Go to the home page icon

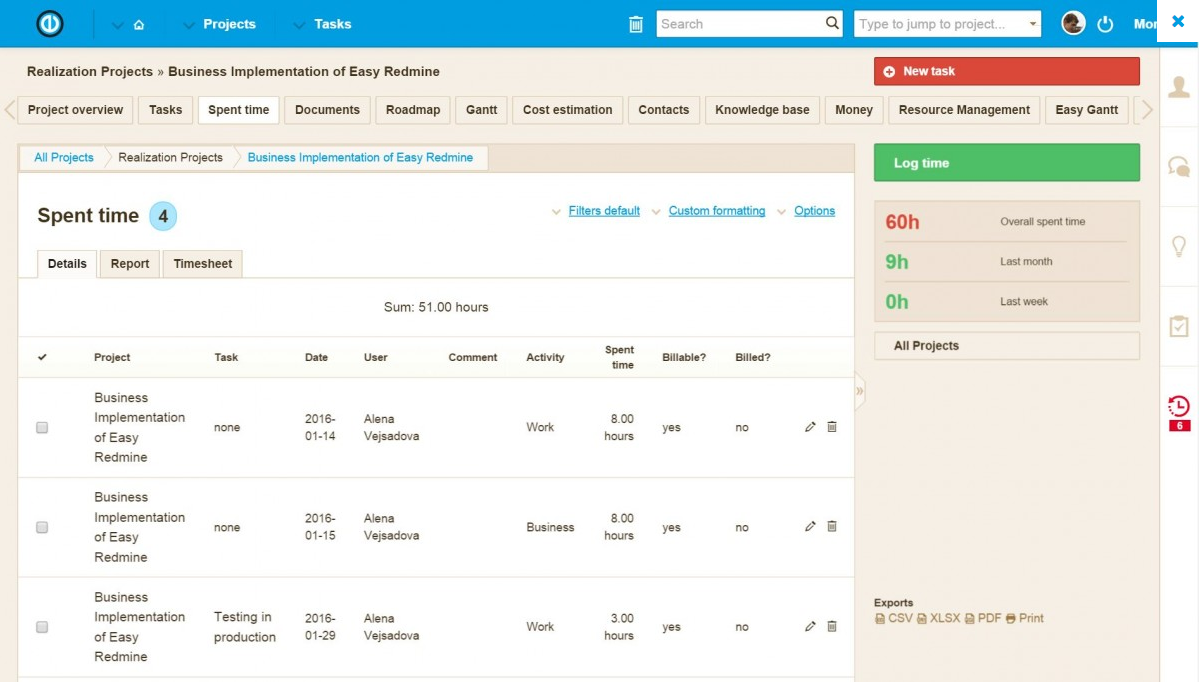(138, 24)
